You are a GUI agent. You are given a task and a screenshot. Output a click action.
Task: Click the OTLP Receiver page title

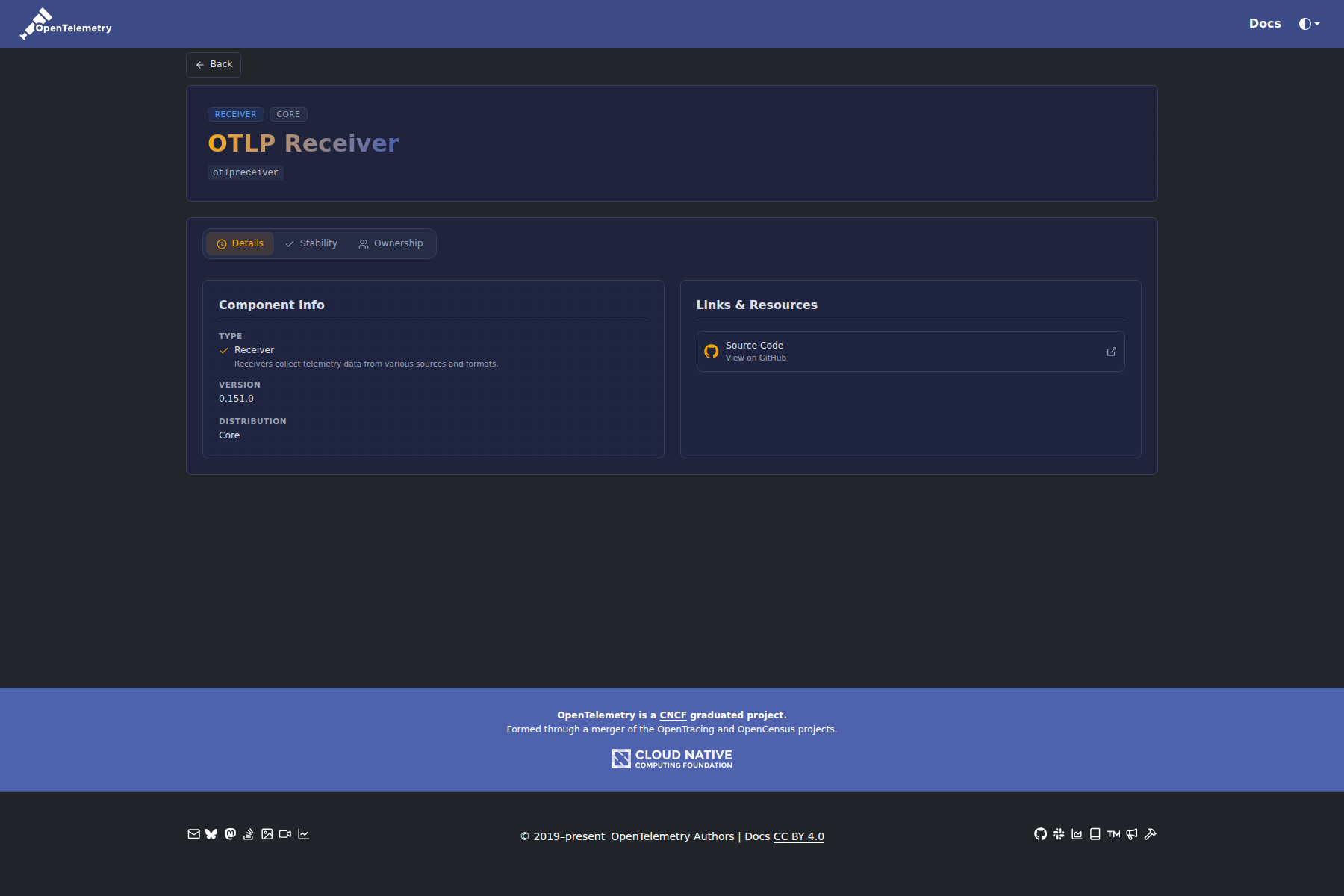pyautogui.click(x=303, y=143)
